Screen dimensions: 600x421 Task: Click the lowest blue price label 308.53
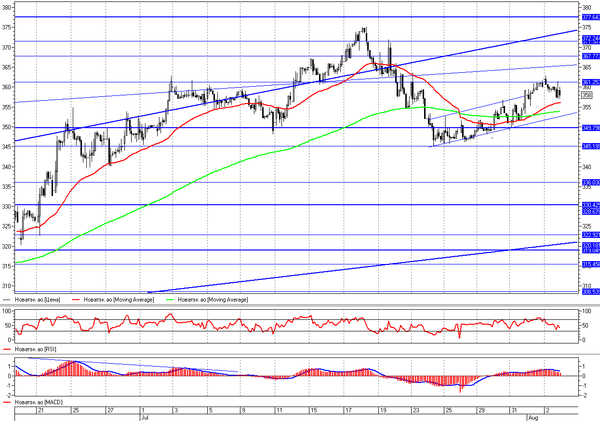pyautogui.click(x=591, y=292)
